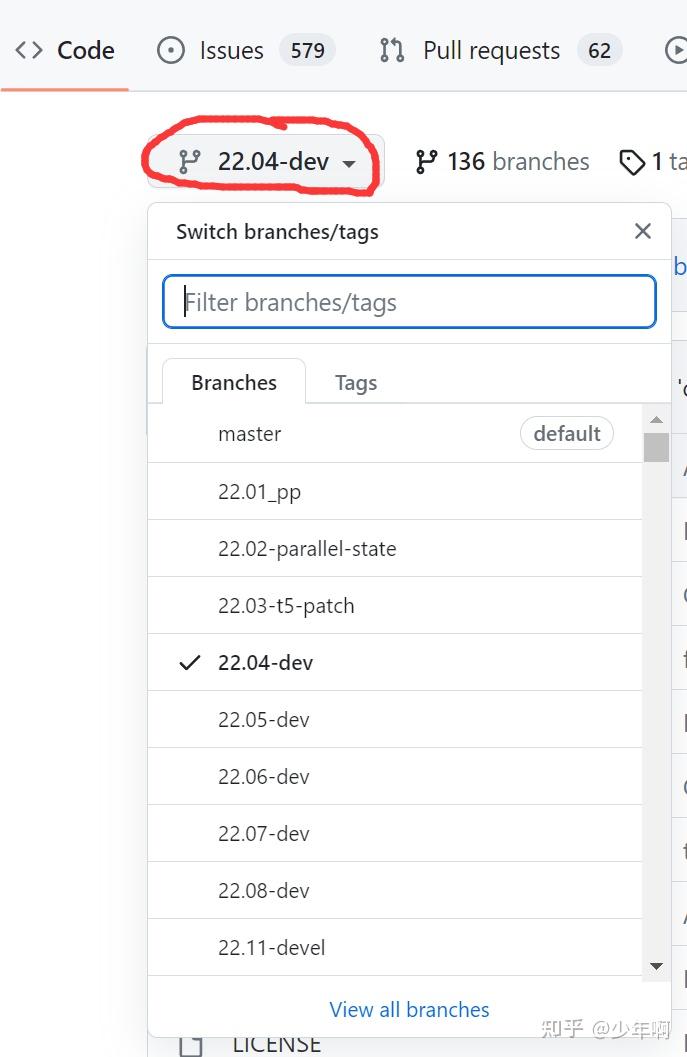Click the file icon beside LICENSE

tap(191, 1045)
